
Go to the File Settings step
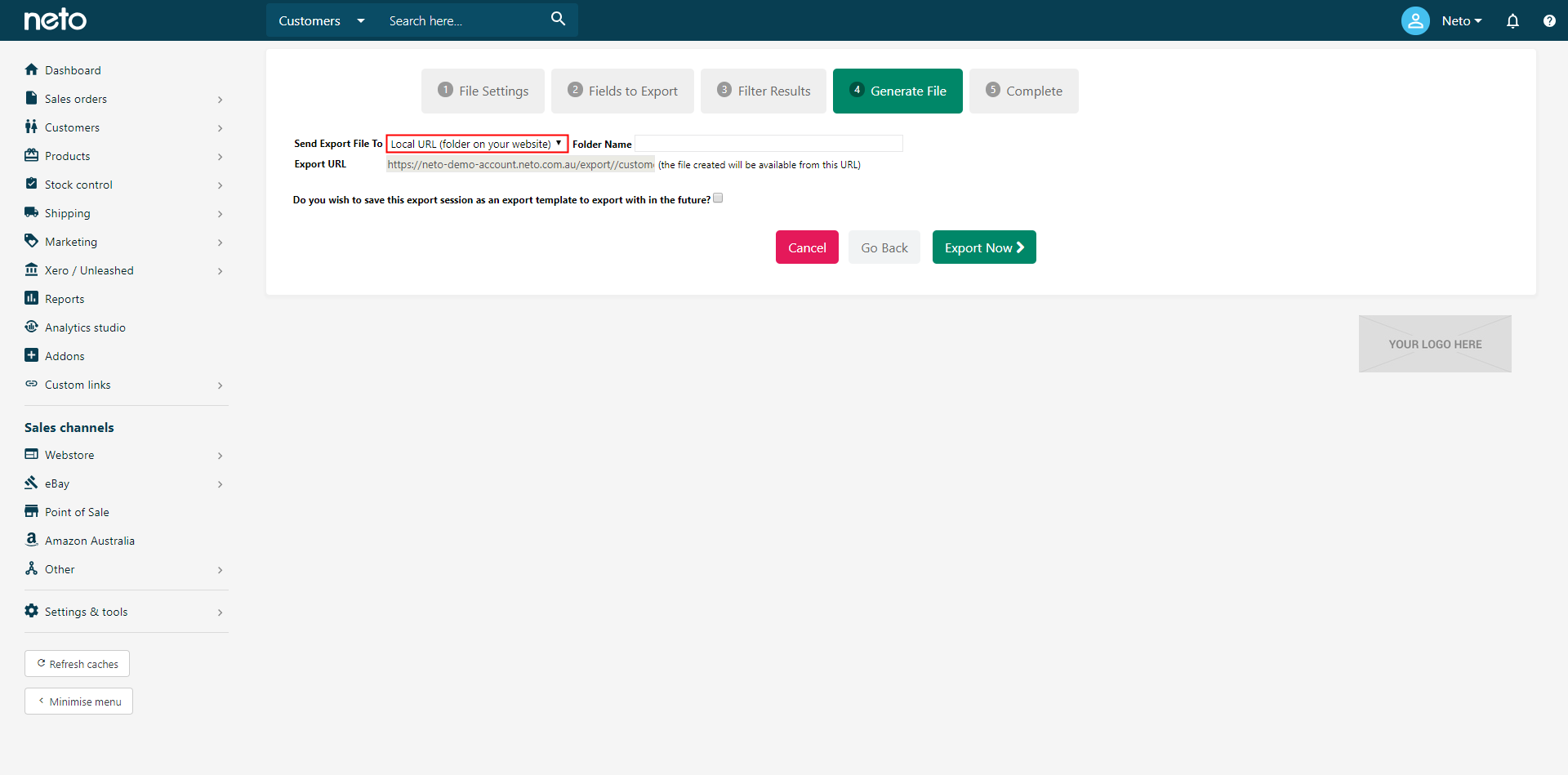click(x=483, y=91)
